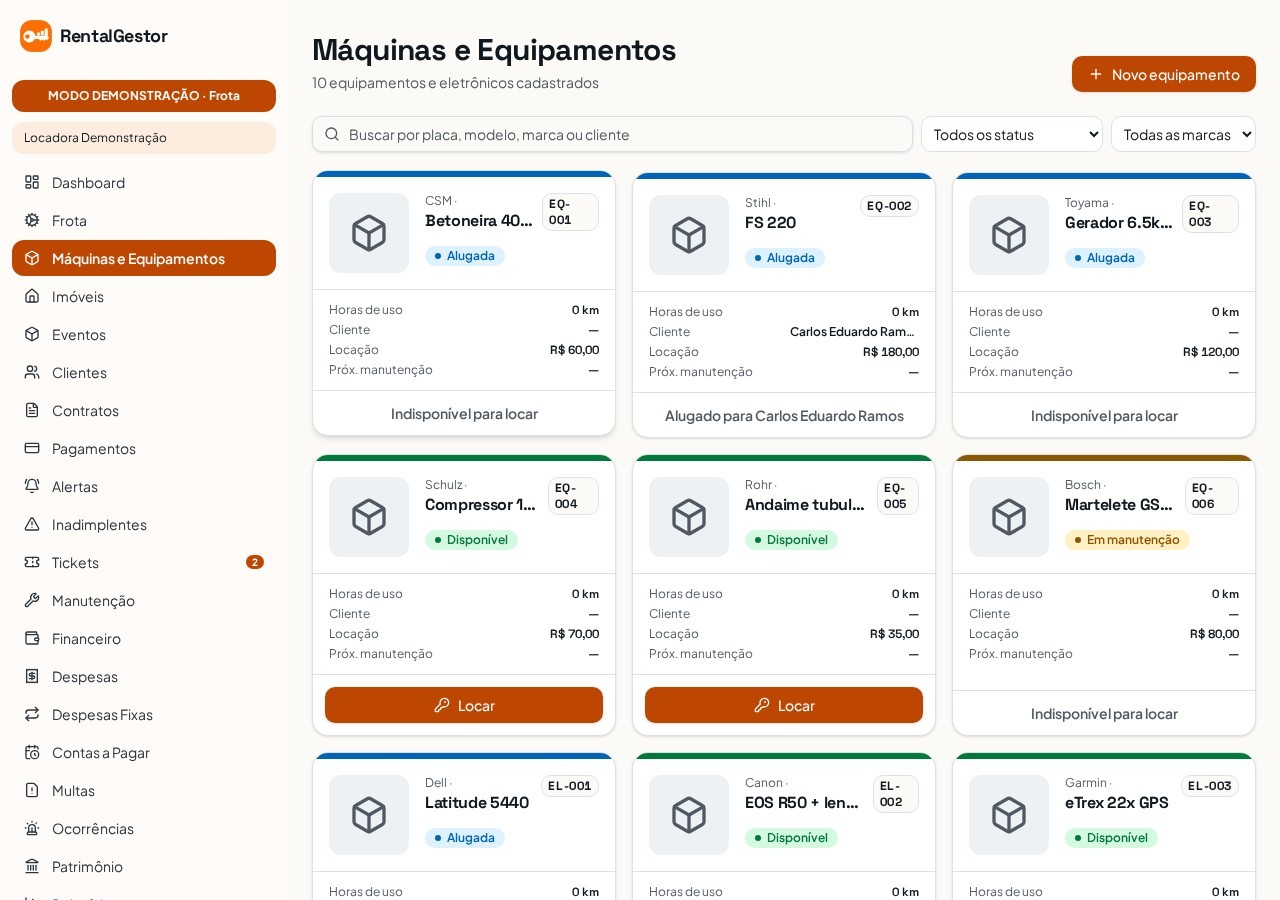Click the Gerador 6.5k title
This screenshot has height=900, width=1280.
click(x=1118, y=222)
